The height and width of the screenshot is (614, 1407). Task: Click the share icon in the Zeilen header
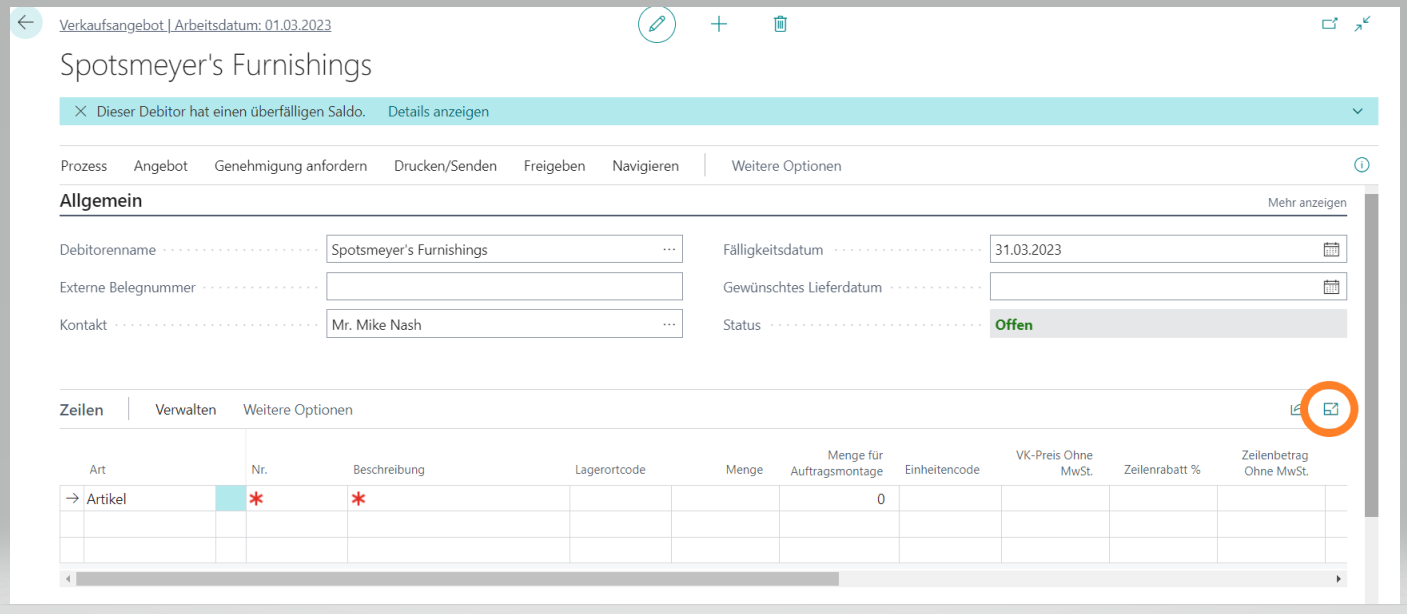(1297, 409)
